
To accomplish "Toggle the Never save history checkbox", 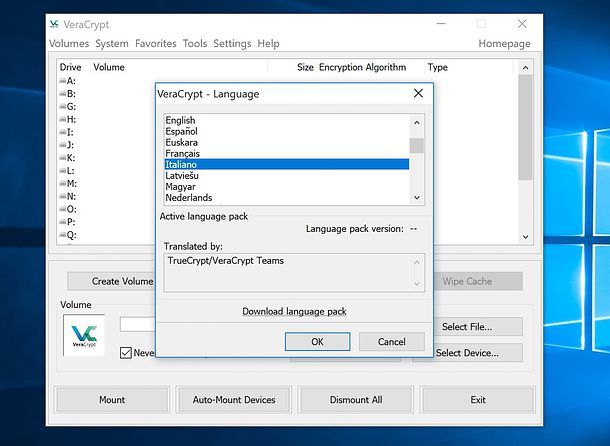I will (x=126, y=353).
